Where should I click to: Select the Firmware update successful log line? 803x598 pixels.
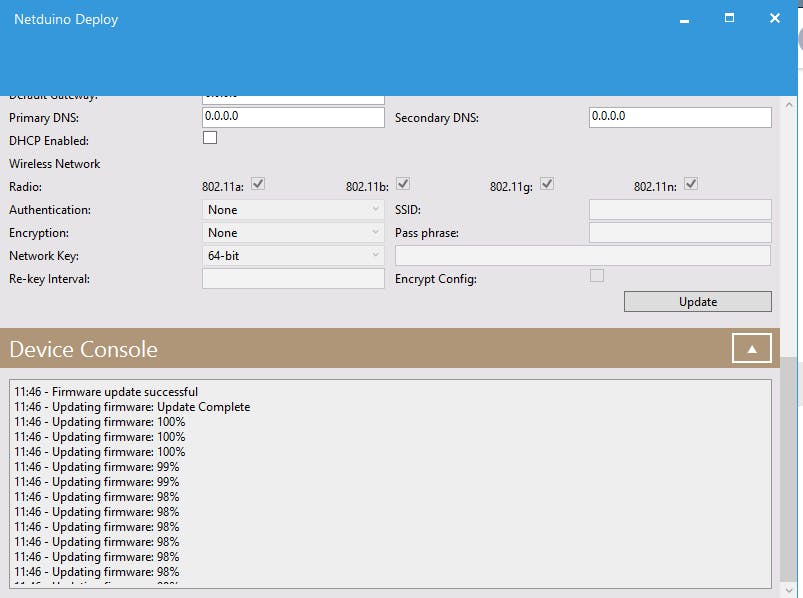tap(105, 391)
